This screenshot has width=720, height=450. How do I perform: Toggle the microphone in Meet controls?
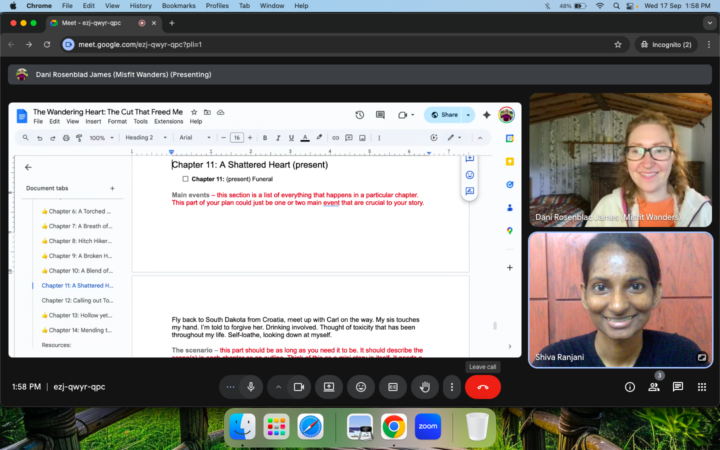[x=251, y=387]
